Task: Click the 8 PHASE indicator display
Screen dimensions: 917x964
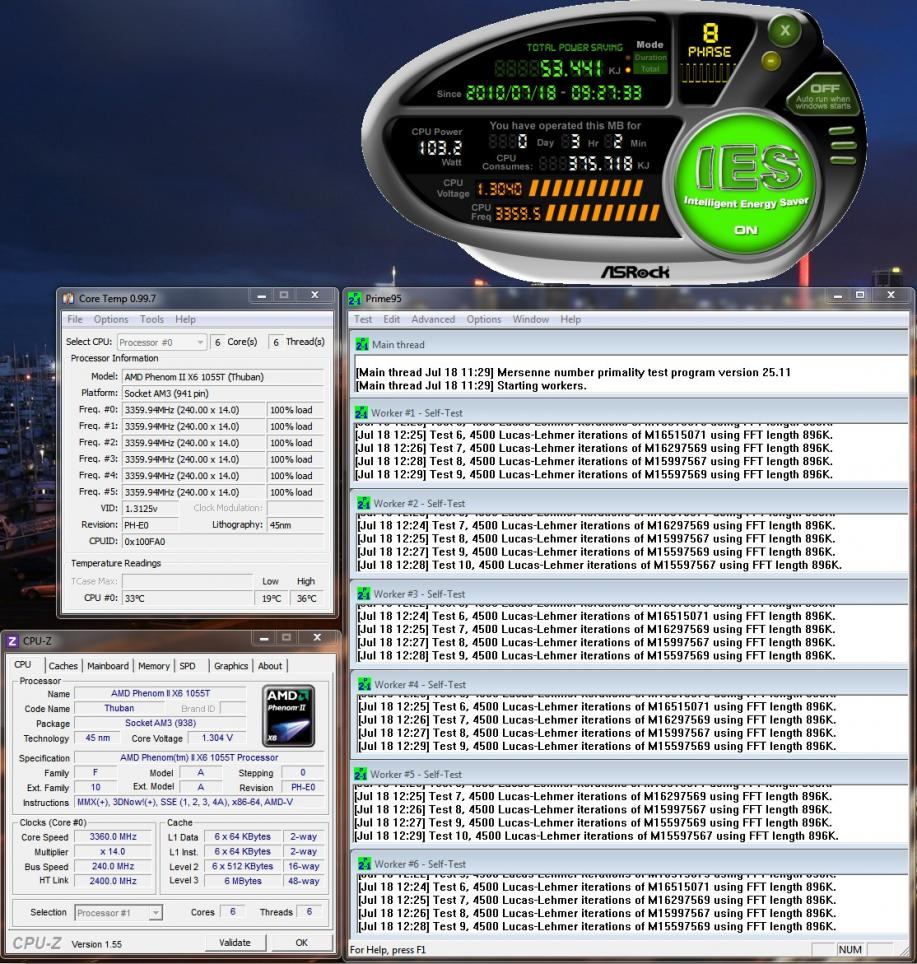Action: pyautogui.click(x=709, y=53)
